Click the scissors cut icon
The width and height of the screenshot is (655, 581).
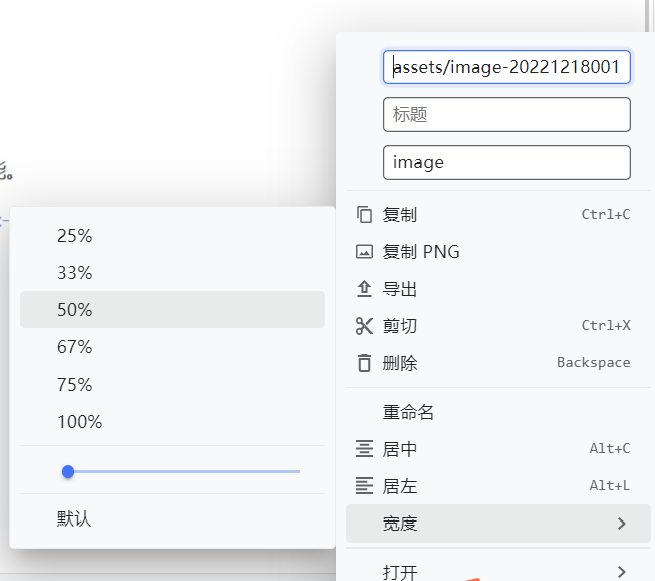click(x=364, y=326)
